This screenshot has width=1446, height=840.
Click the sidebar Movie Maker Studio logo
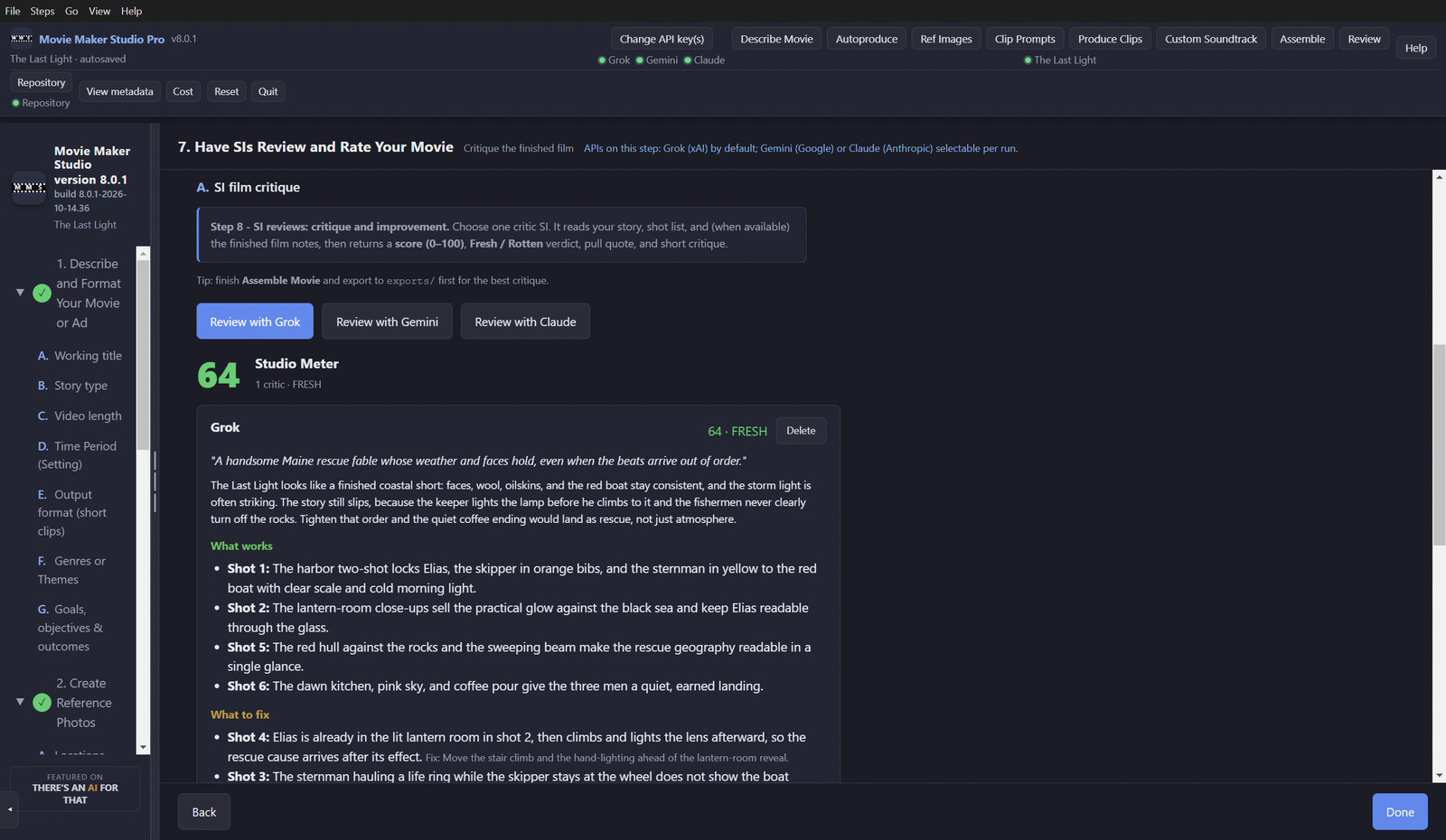pyautogui.click(x=29, y=188)
